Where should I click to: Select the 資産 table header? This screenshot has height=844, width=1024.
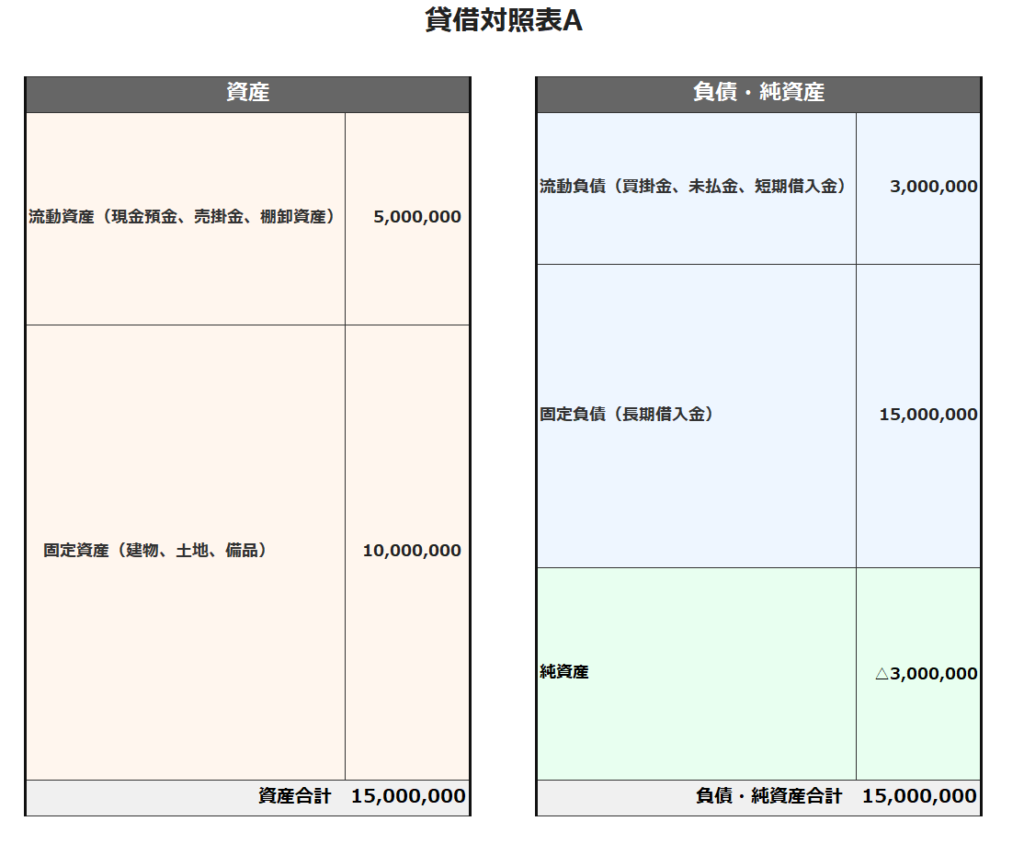(x=247, y=94)
